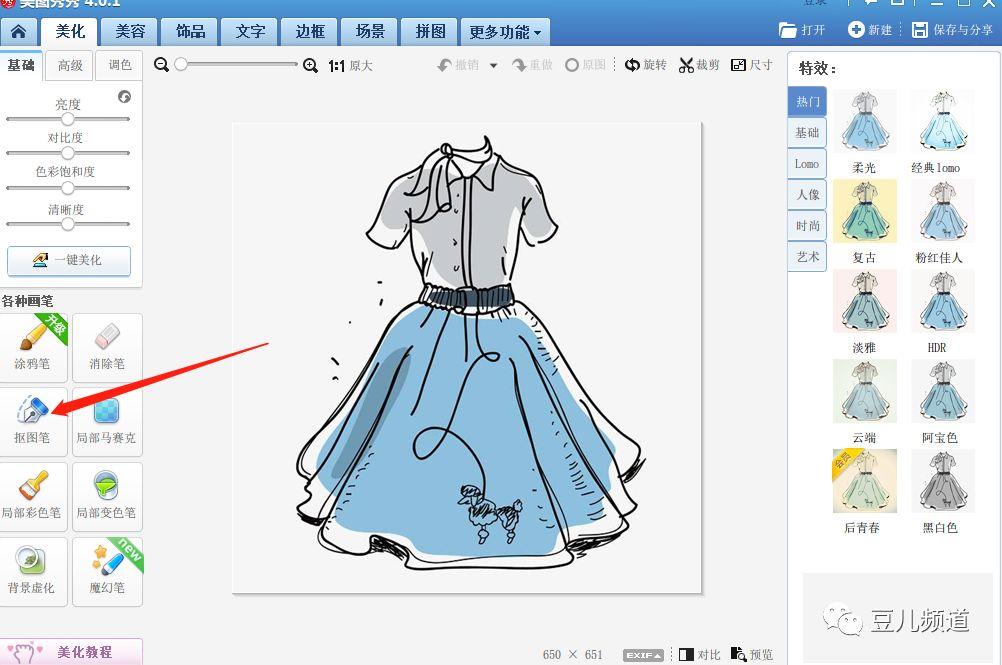The height and width of the screenshot is (665, 1002).
Task: Apply the 粉红佳人 effect thumbnail
Action: (943, 211)
